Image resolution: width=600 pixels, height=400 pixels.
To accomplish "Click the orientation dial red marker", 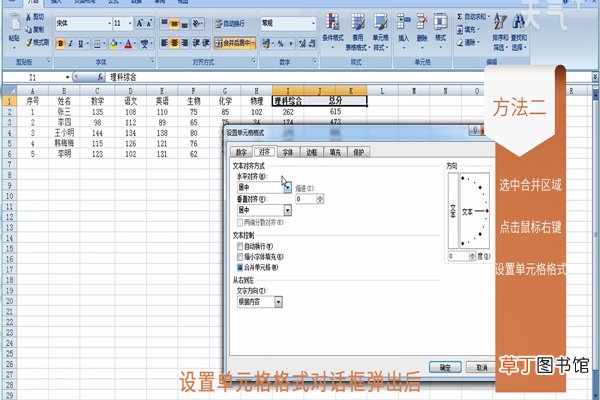I will [487, 211].
